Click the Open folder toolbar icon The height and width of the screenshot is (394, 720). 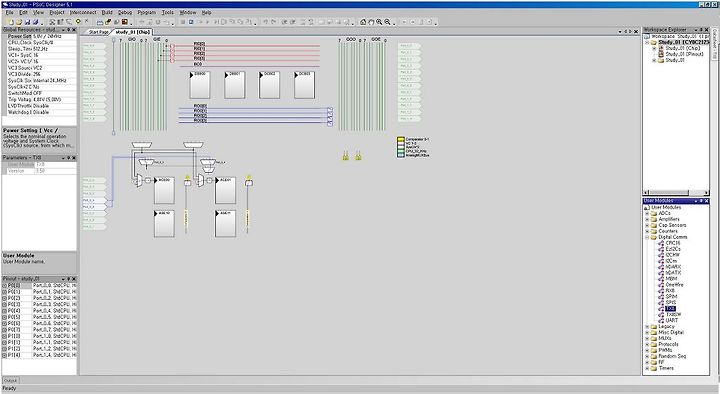tap(19, 22)
